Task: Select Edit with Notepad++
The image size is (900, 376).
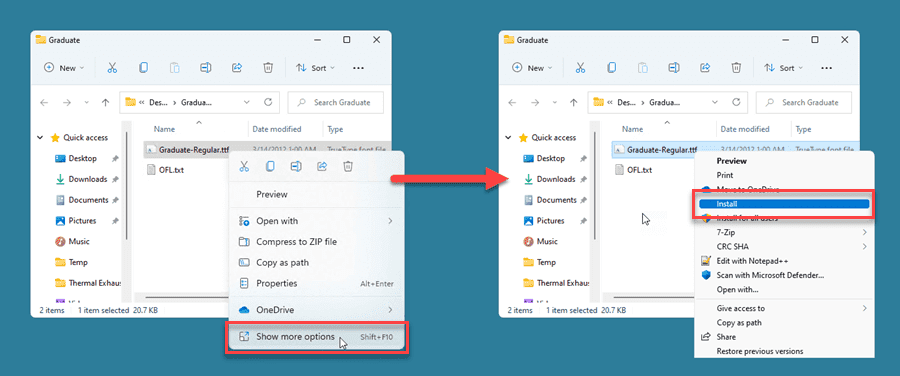Action: 783,261
